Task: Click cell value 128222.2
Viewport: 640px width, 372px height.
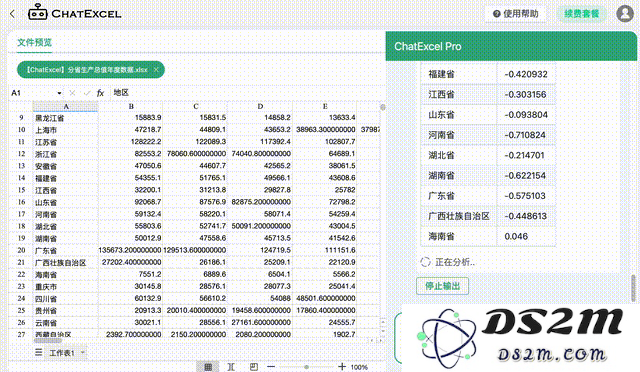Action: (130, 142)
